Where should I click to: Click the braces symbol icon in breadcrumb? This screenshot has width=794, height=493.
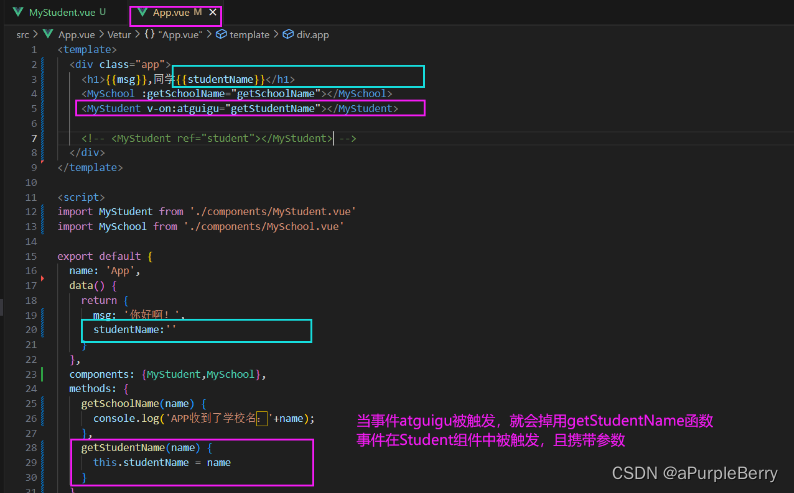(149, 34)
